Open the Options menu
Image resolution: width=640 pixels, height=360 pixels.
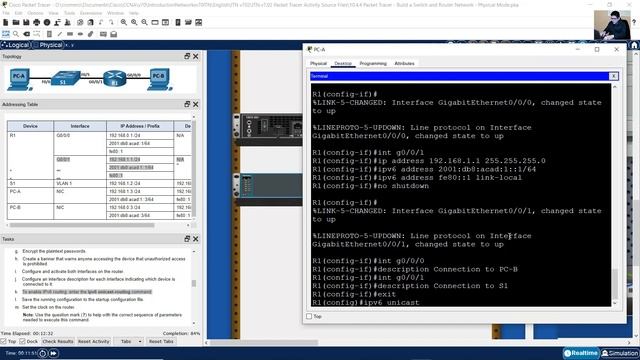[35, 13]
